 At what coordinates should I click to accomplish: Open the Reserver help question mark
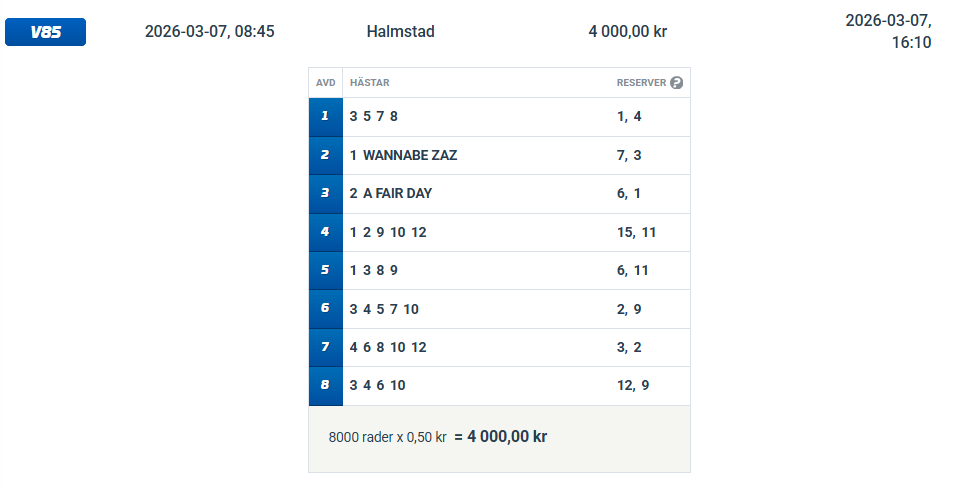pyautogui.click(x=677, y=83)
